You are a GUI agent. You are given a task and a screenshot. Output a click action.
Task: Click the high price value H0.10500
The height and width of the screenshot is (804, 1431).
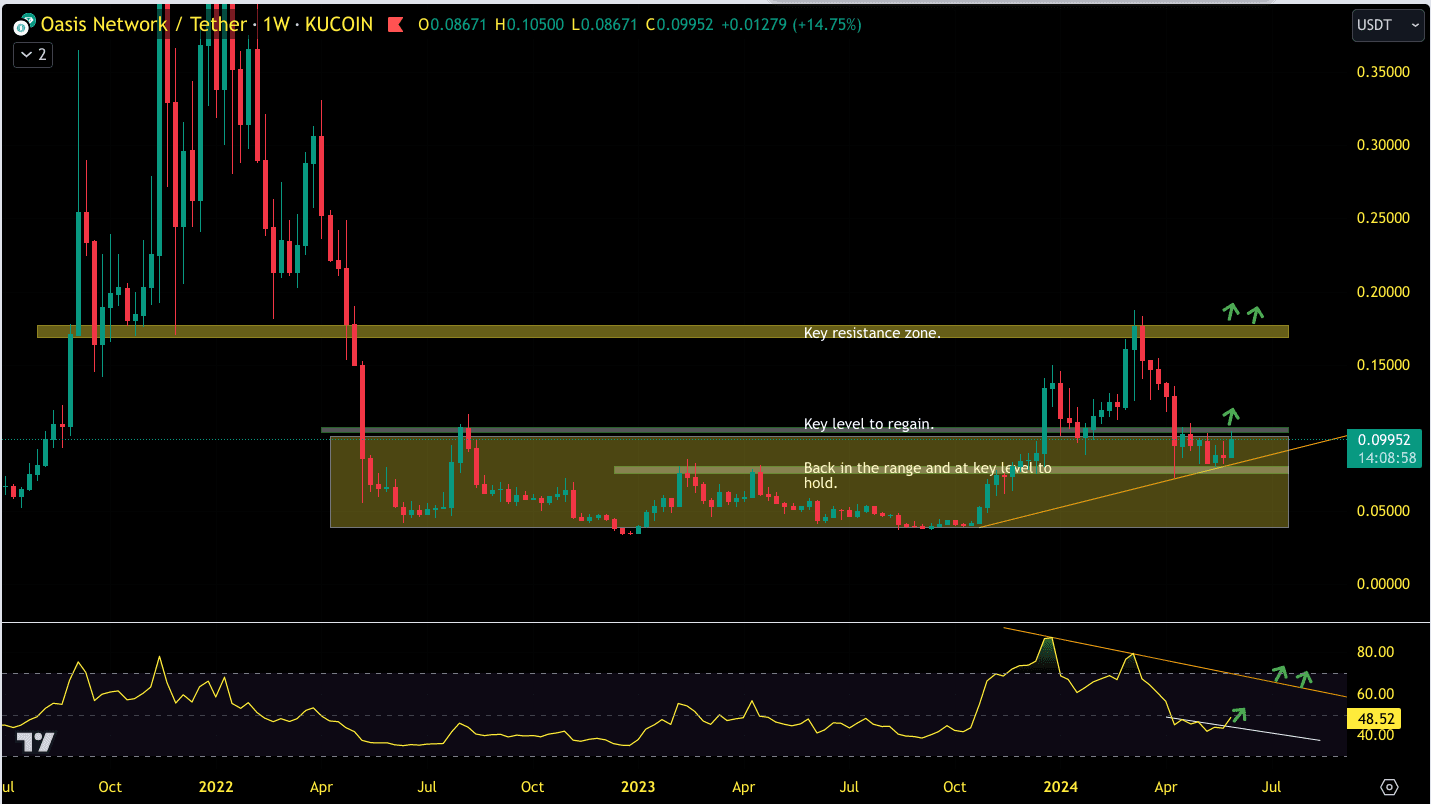(x=530, y=24)
